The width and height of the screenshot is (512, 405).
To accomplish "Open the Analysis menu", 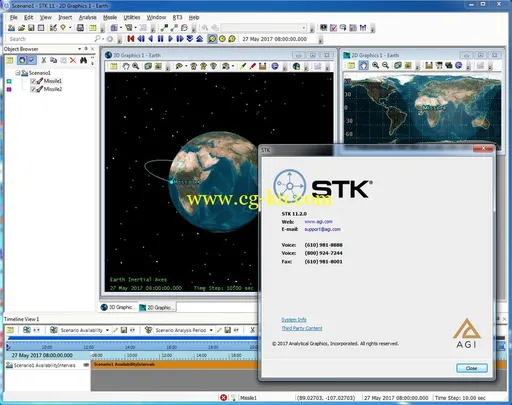I will pyautogui.click(x=88, y=17).
